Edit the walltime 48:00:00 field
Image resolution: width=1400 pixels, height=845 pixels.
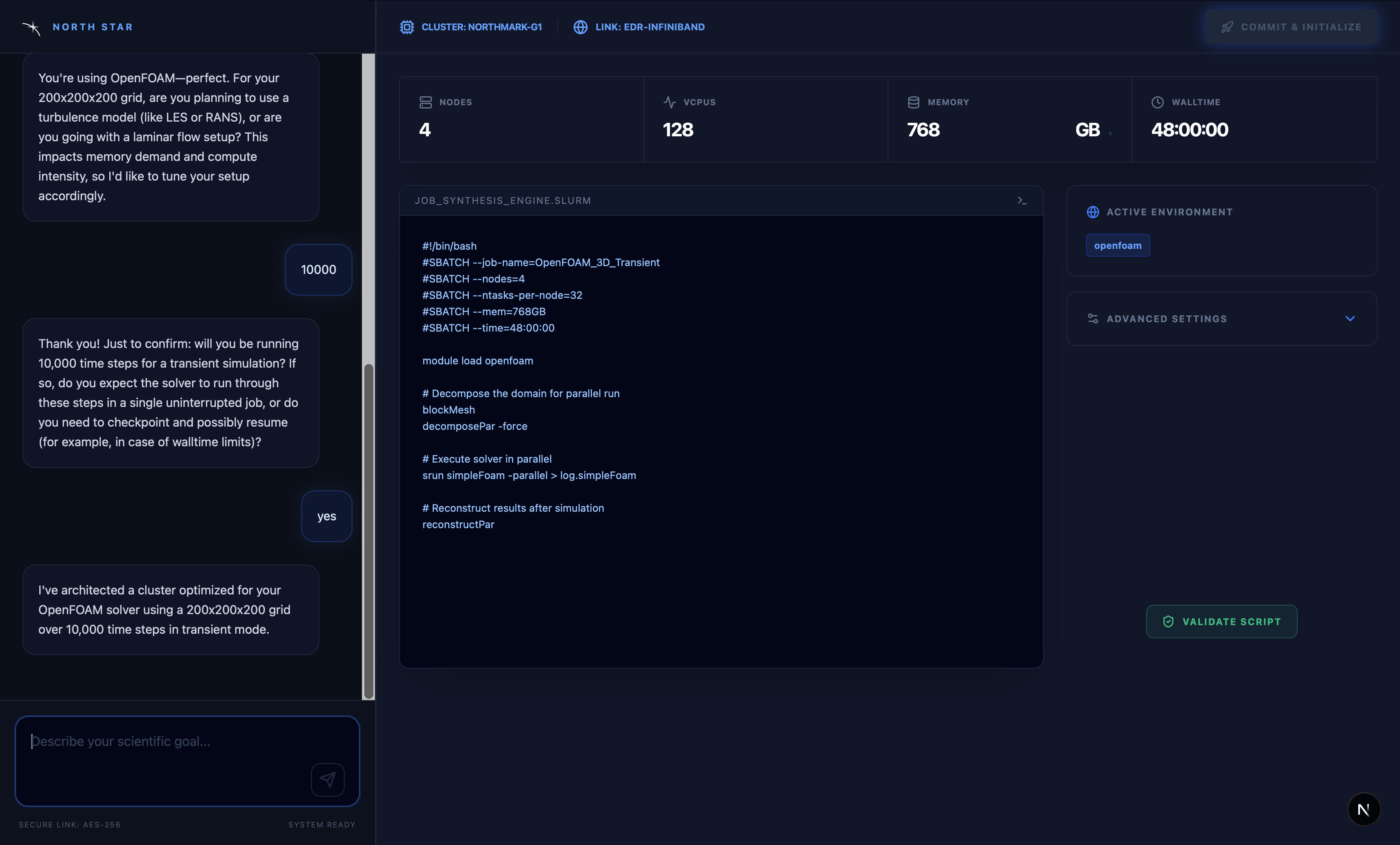1189,130
